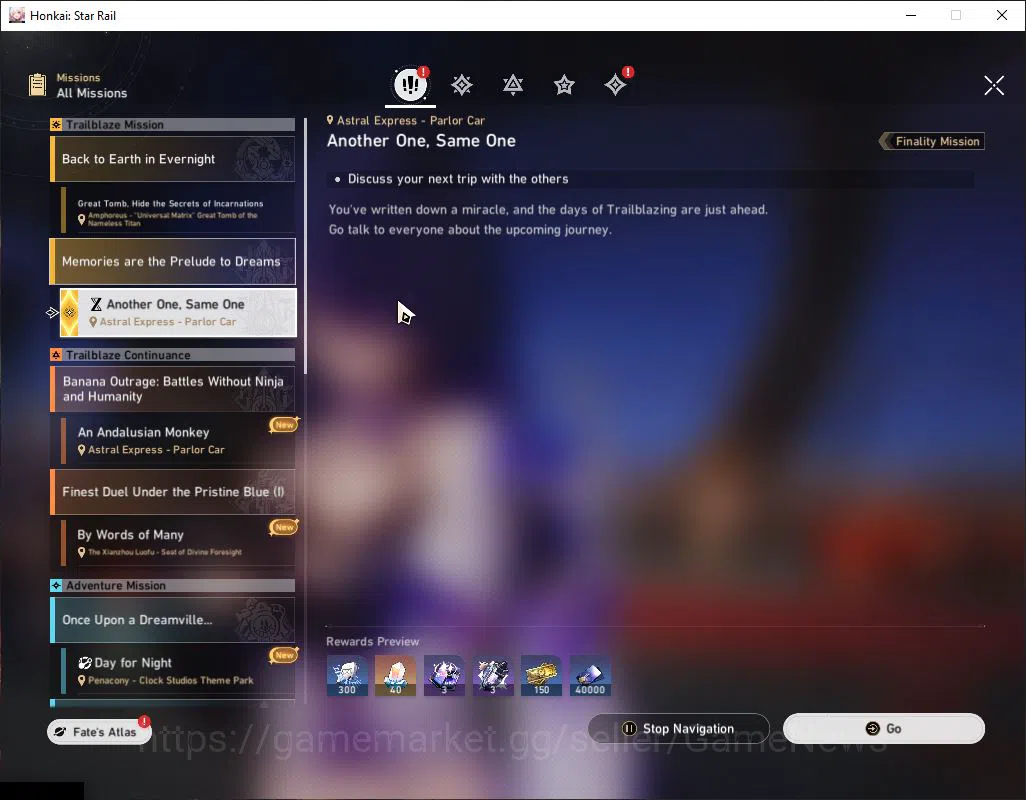The width and height of the screenshot is (1026, 800).
Task: Expand the Once Upon a Dreamville... mission
Action: (173, 619)
